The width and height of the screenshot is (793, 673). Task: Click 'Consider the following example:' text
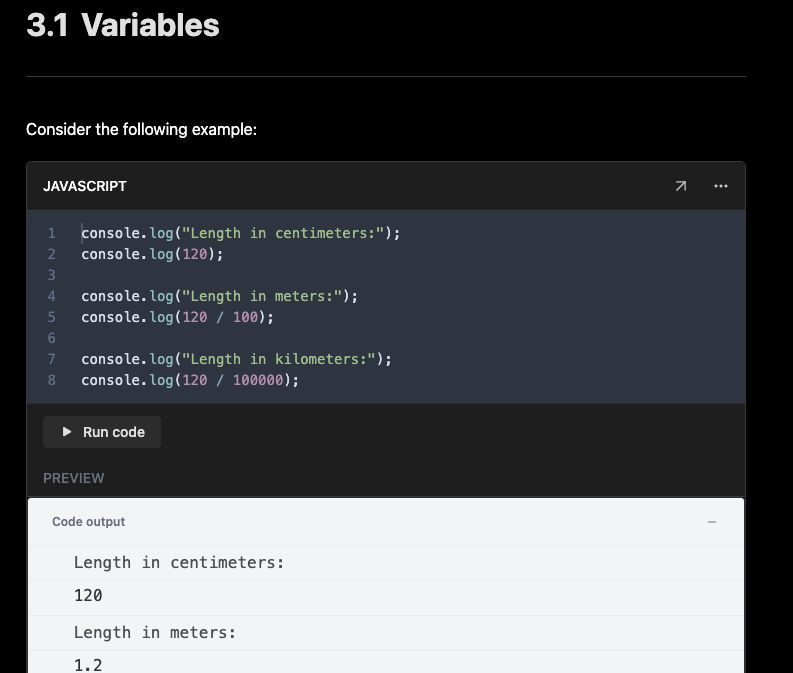pos(142,129)
